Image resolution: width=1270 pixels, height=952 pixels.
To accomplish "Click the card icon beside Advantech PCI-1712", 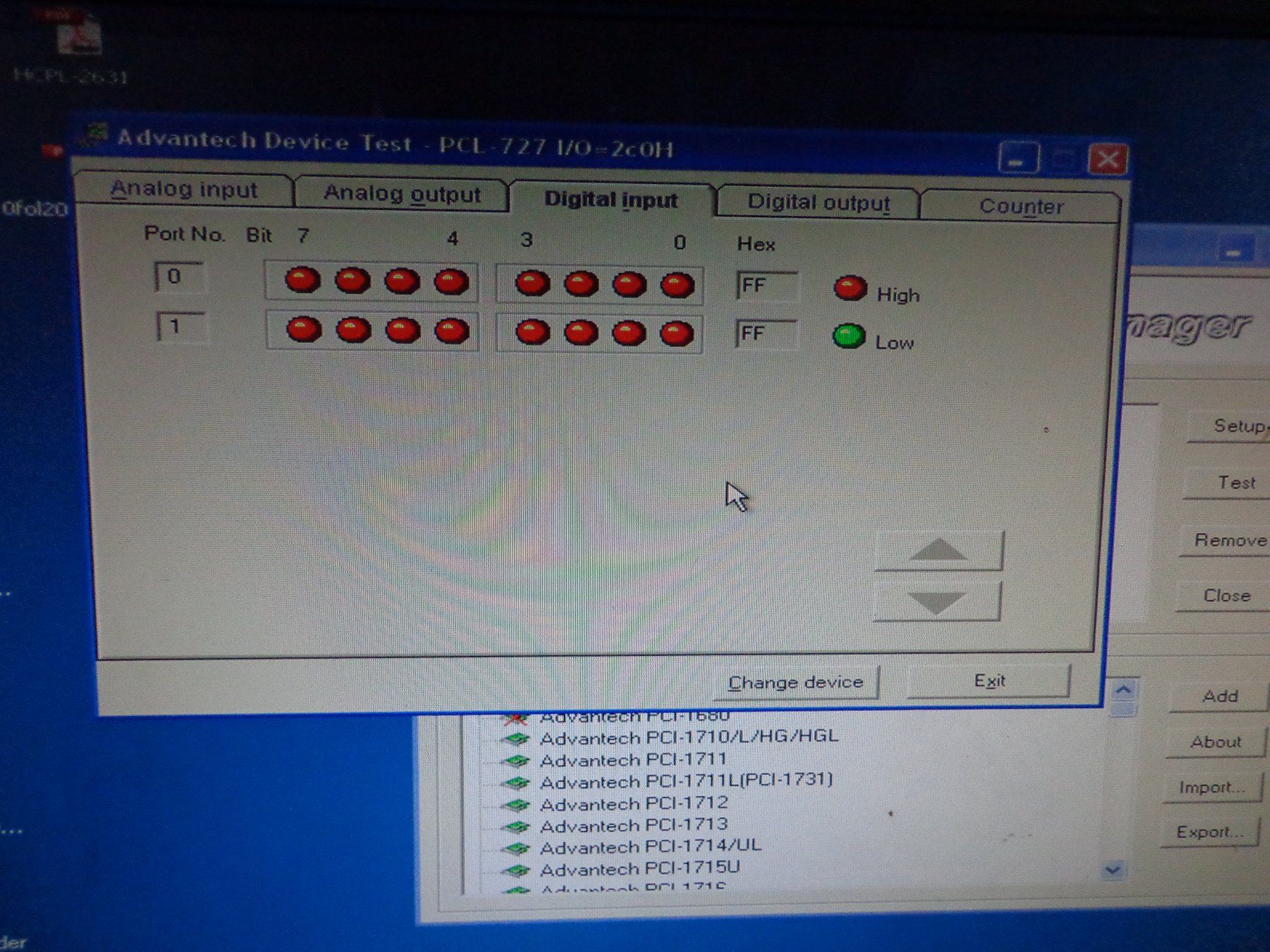I will [516, 805].
